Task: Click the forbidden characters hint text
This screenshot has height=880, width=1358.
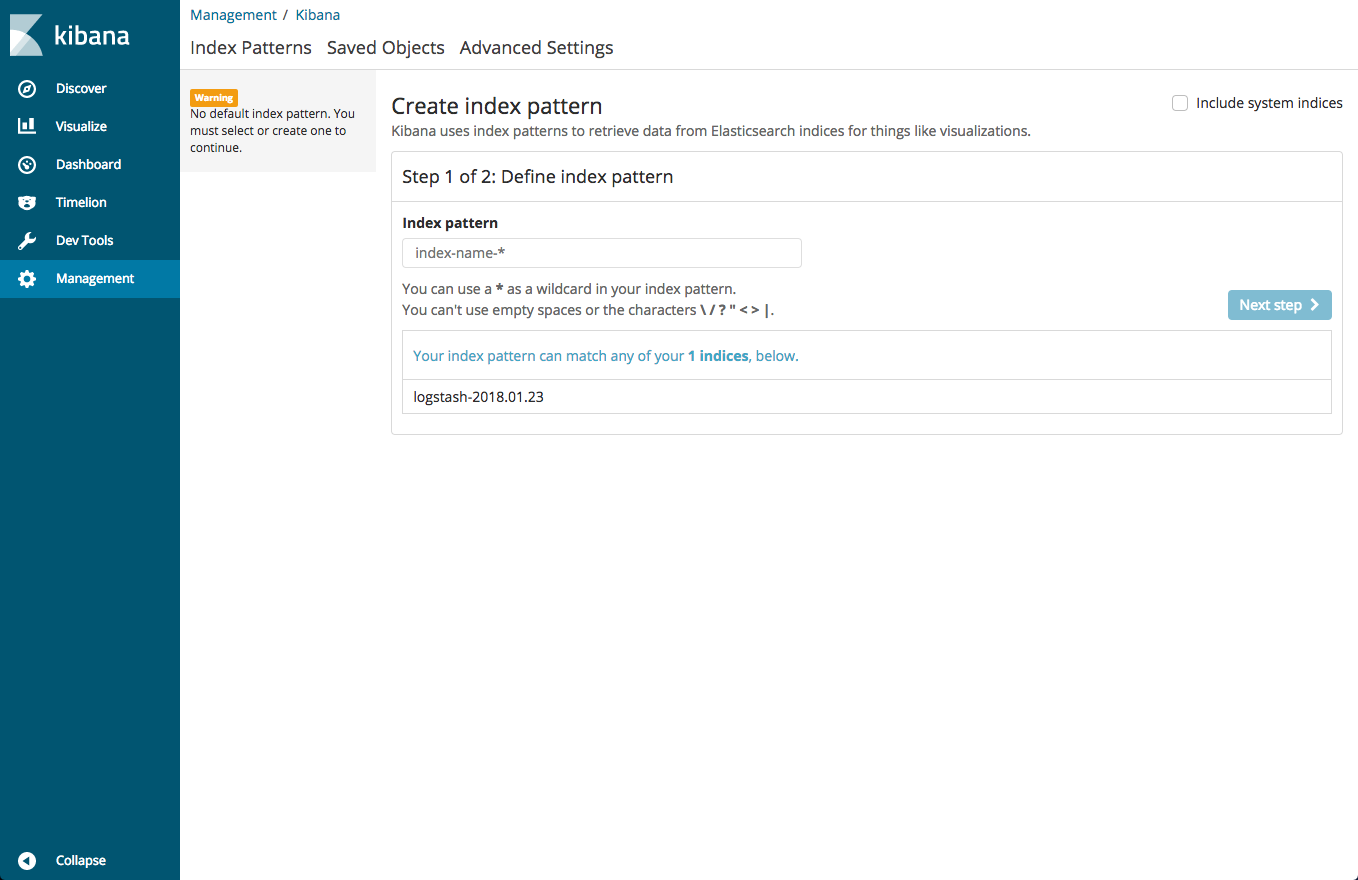Action: tap(588, 310)
